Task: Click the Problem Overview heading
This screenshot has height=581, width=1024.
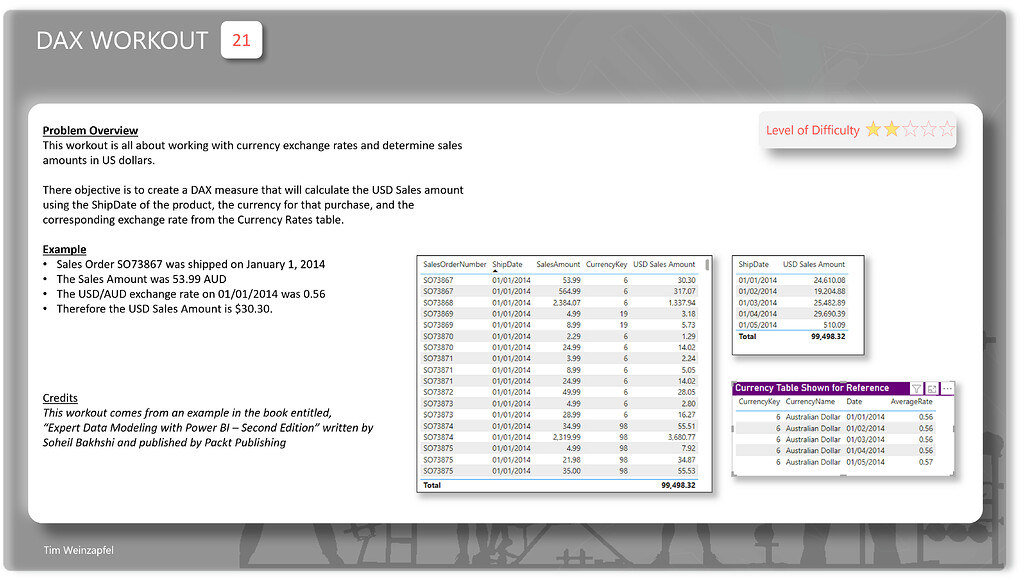Action: (x=90, y=130)
